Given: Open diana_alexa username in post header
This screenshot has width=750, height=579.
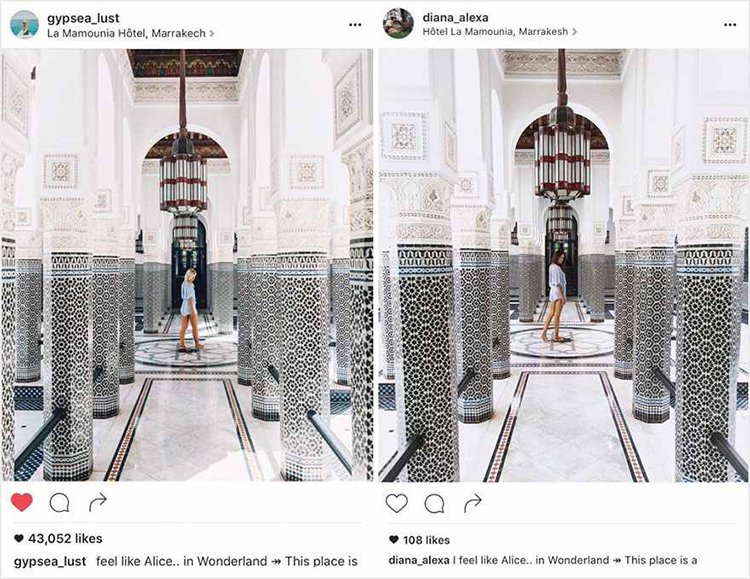Looking at the screenshot, I should 455,18.
